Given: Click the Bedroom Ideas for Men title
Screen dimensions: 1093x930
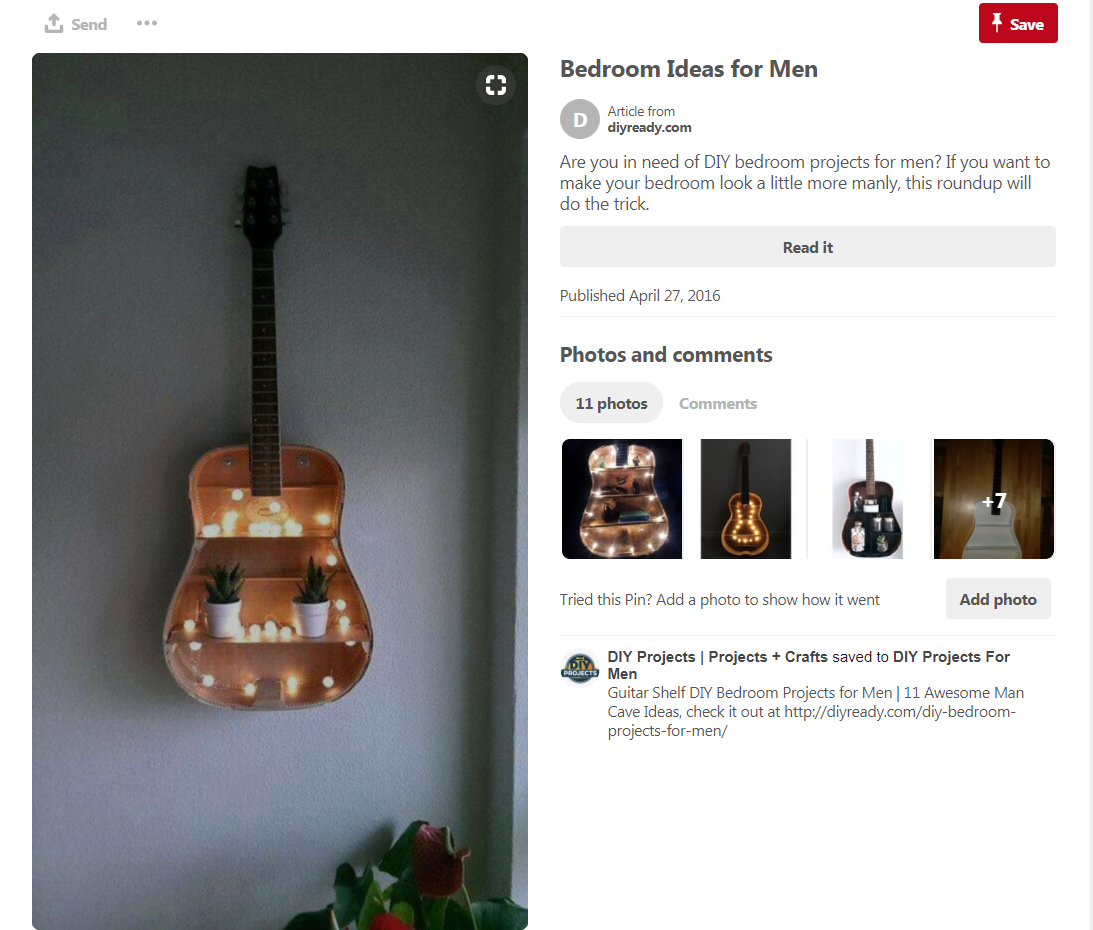Looking at the screenshot, I should 688,69.
